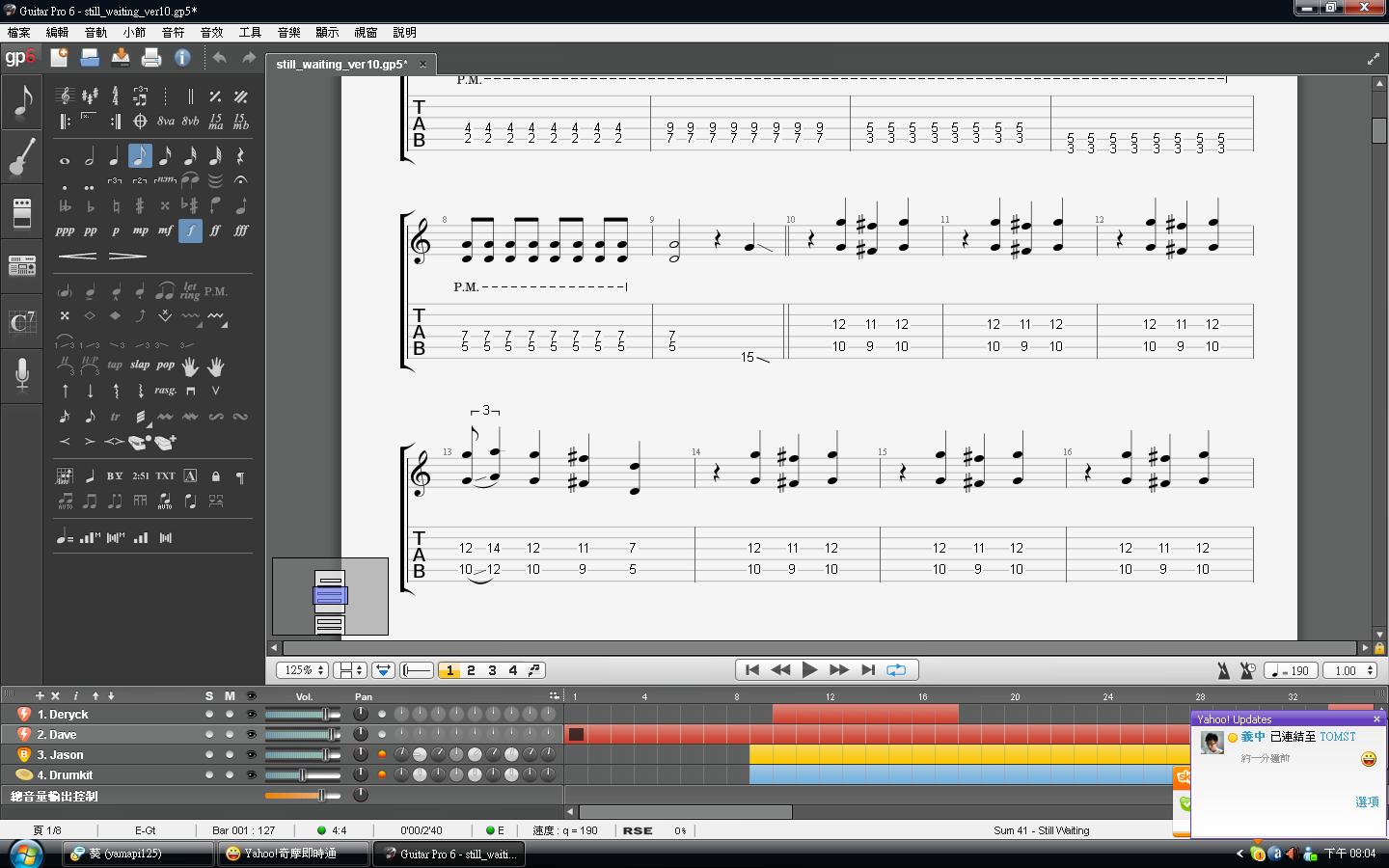This screenshot has width=1389, height=868.
Task: Toggle solo for the 2. Dave track
Action: click(209, 735)
